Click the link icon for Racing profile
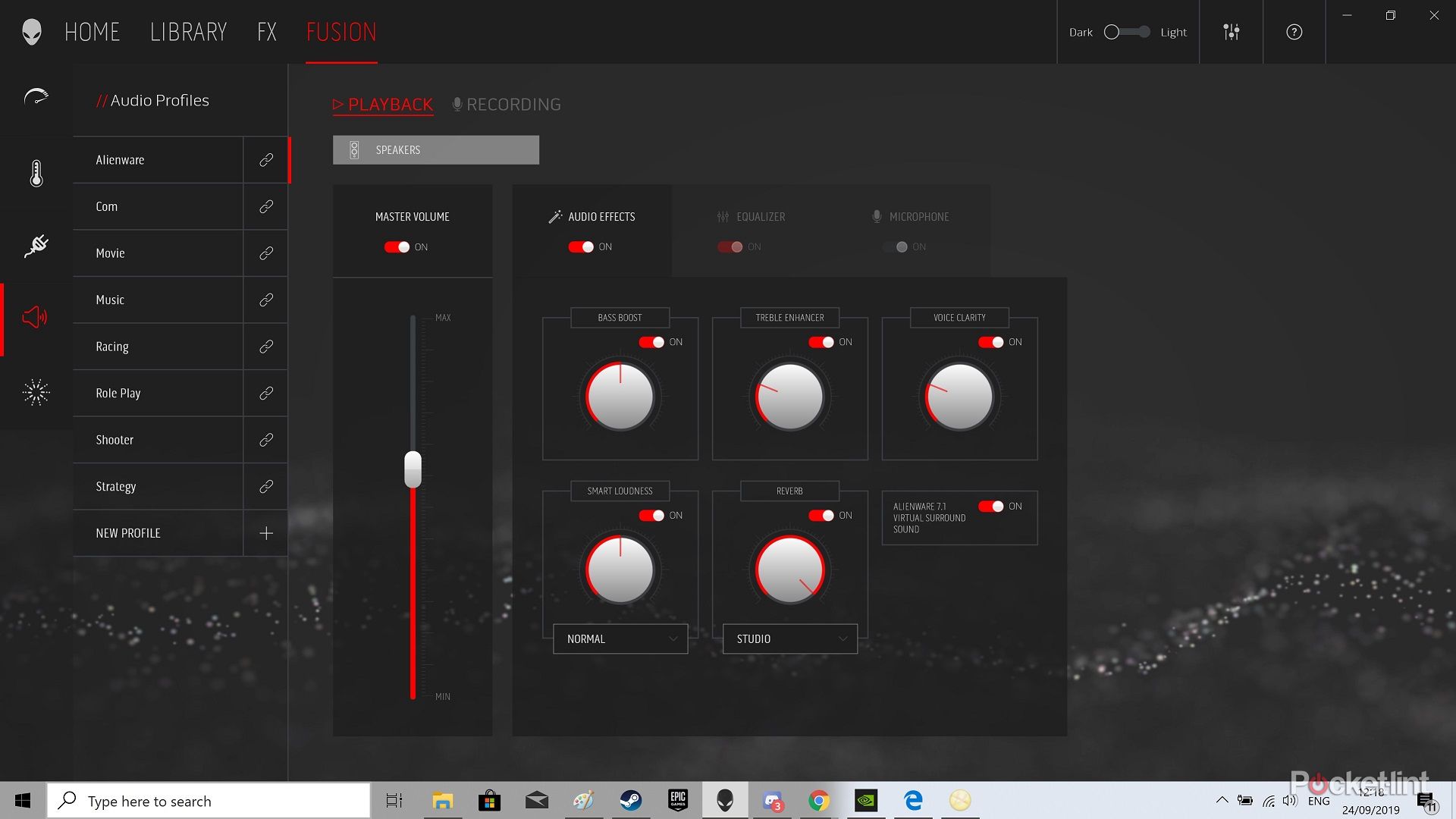 click(266, 347)
